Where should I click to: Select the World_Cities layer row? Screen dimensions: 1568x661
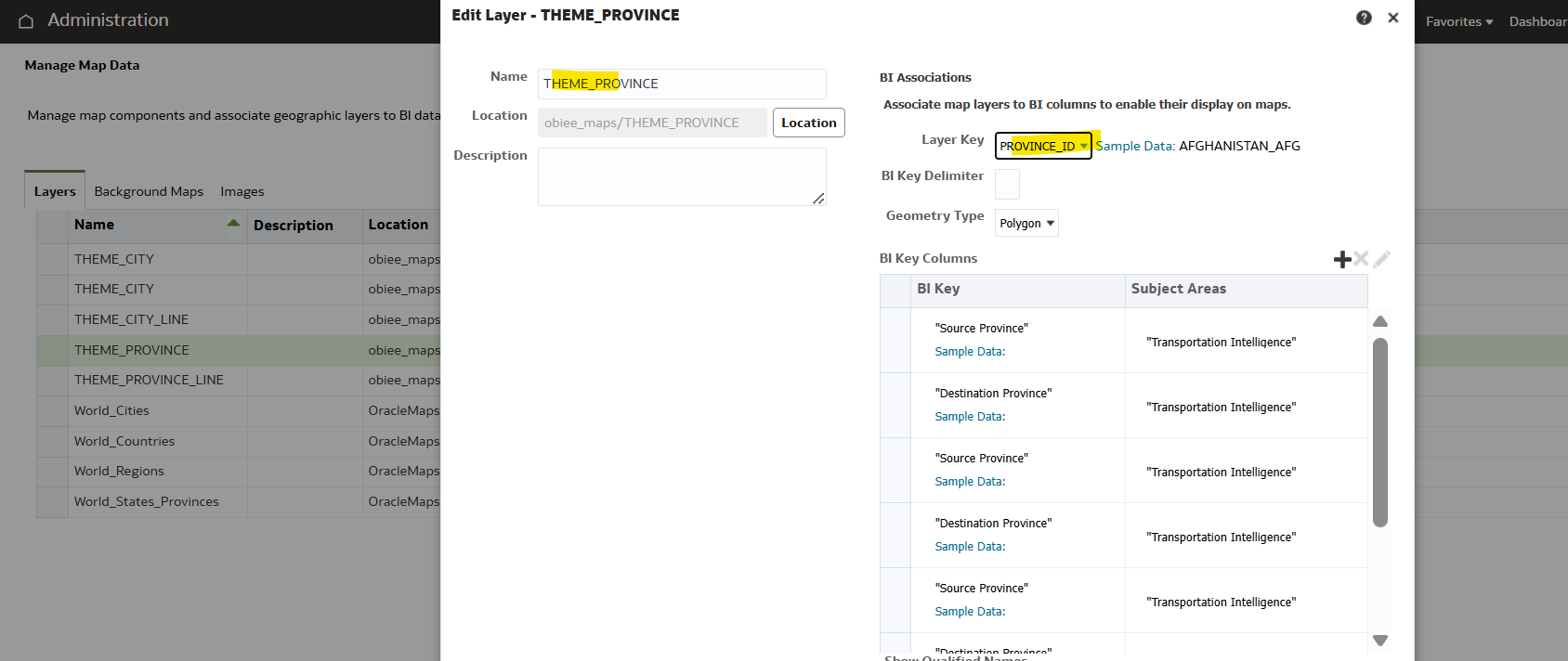point(239,410)
